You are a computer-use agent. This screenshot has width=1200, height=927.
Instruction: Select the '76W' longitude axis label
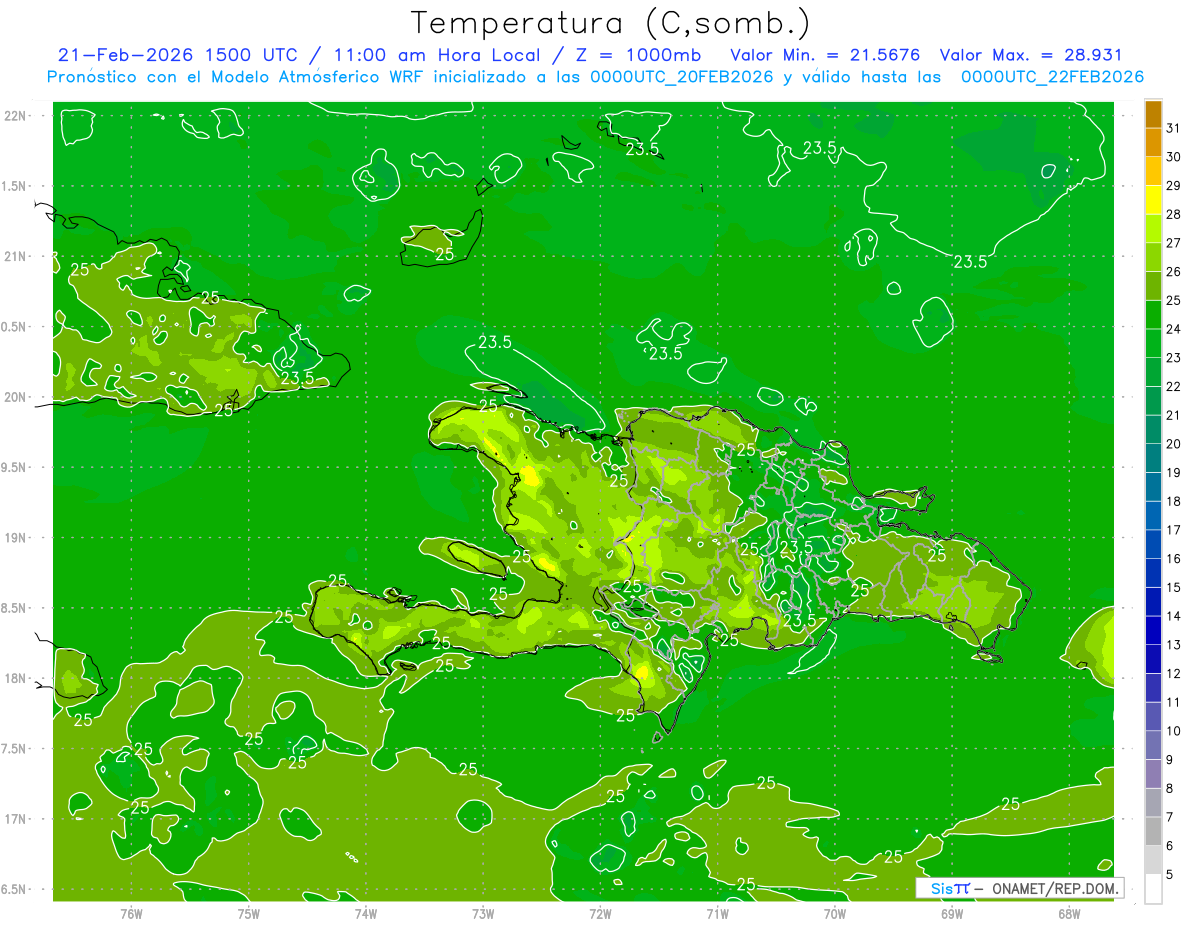[131, 914]
